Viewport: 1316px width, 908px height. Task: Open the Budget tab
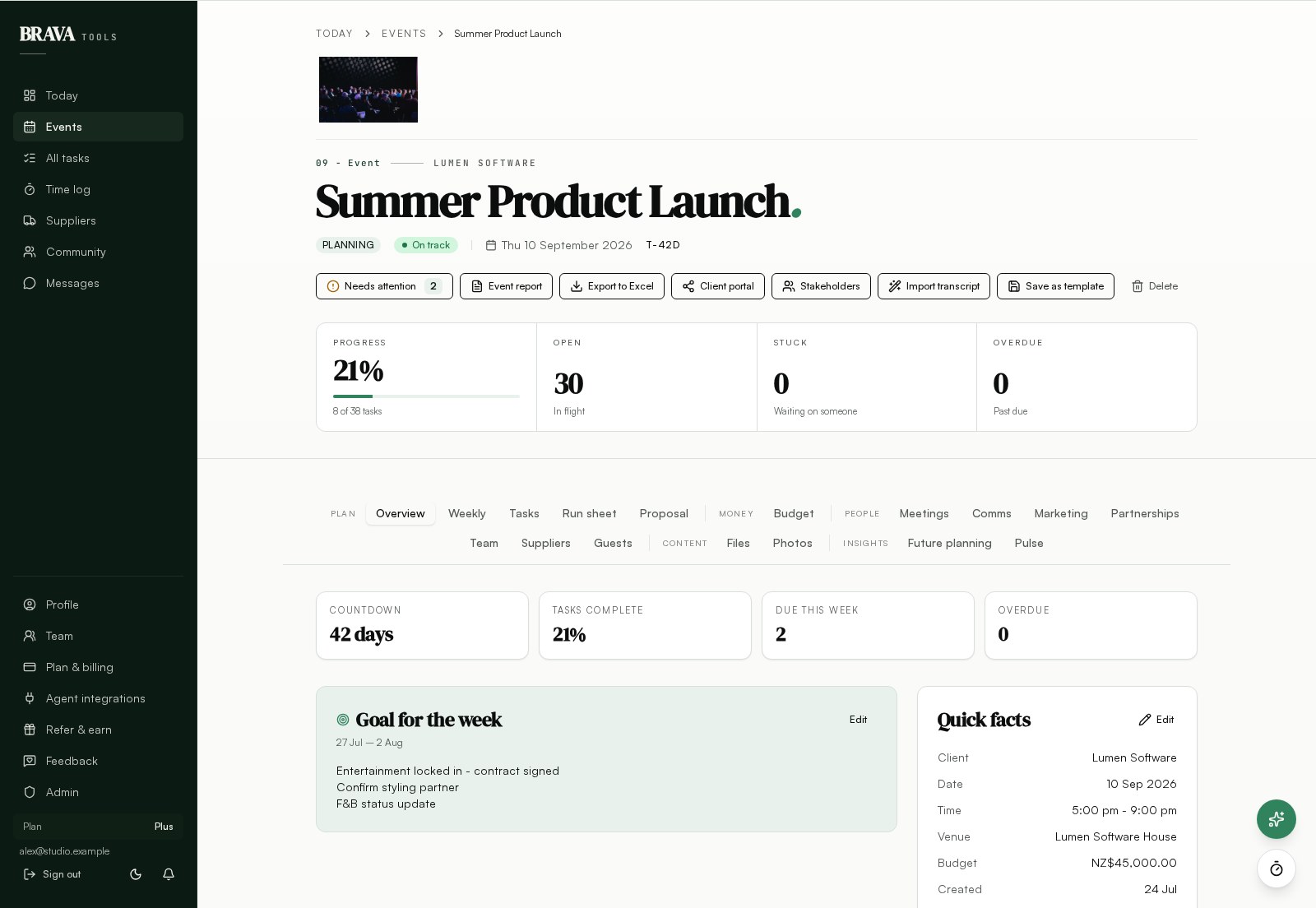coord(794,513)
